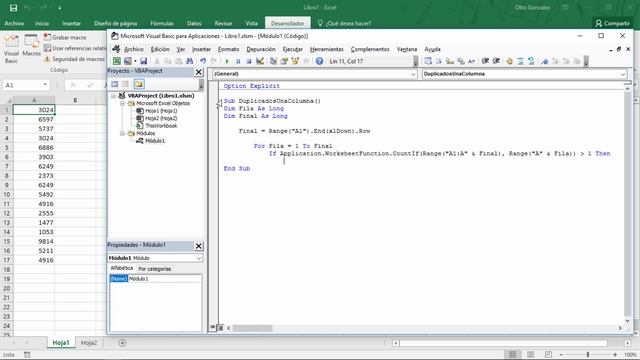The image size is (640, 360).
Task: Open VBA Help with the question mark icon
Action: coord(319,61)
